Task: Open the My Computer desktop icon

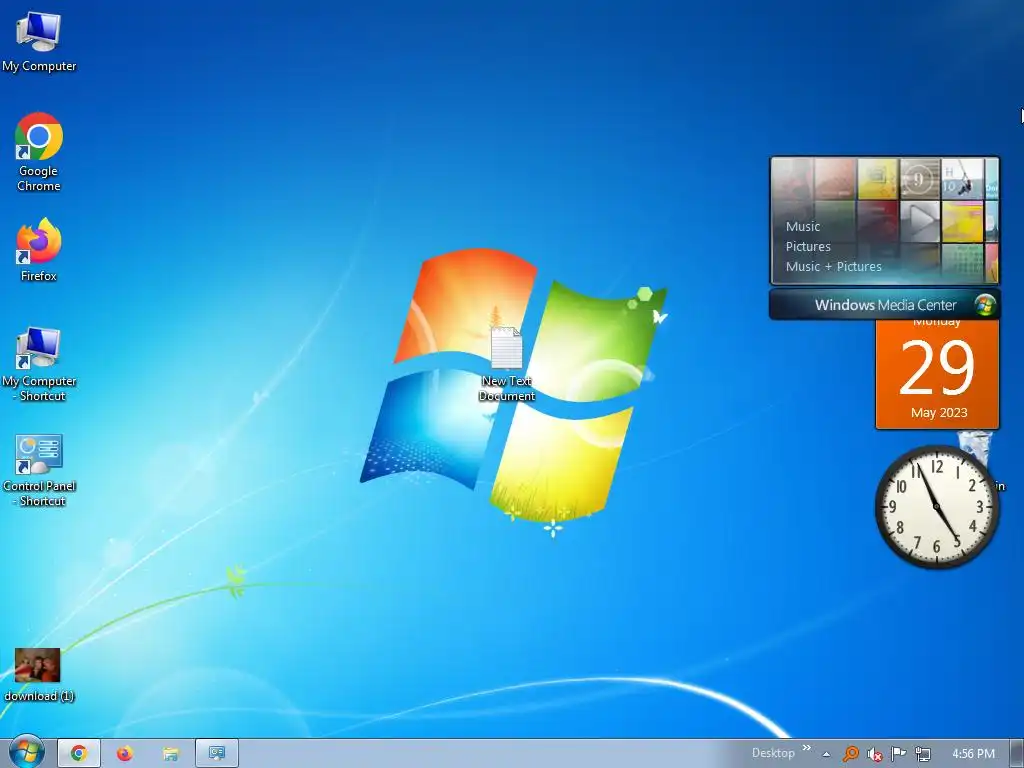Action: [x=39, y=41]
